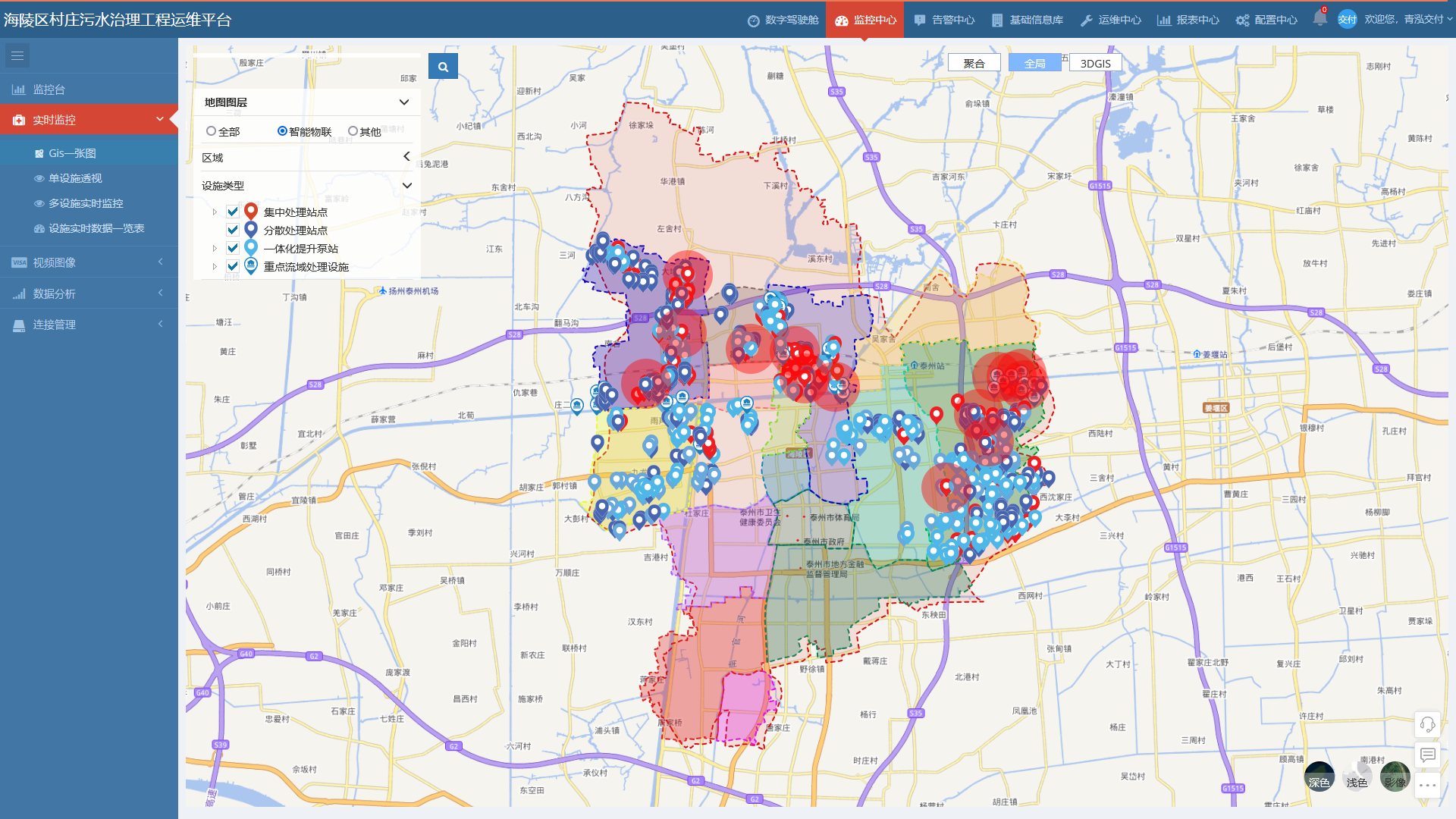Toggle the hamburger sidebar collapse icon
Viewport: 1456px width, 819px height.
17,55
